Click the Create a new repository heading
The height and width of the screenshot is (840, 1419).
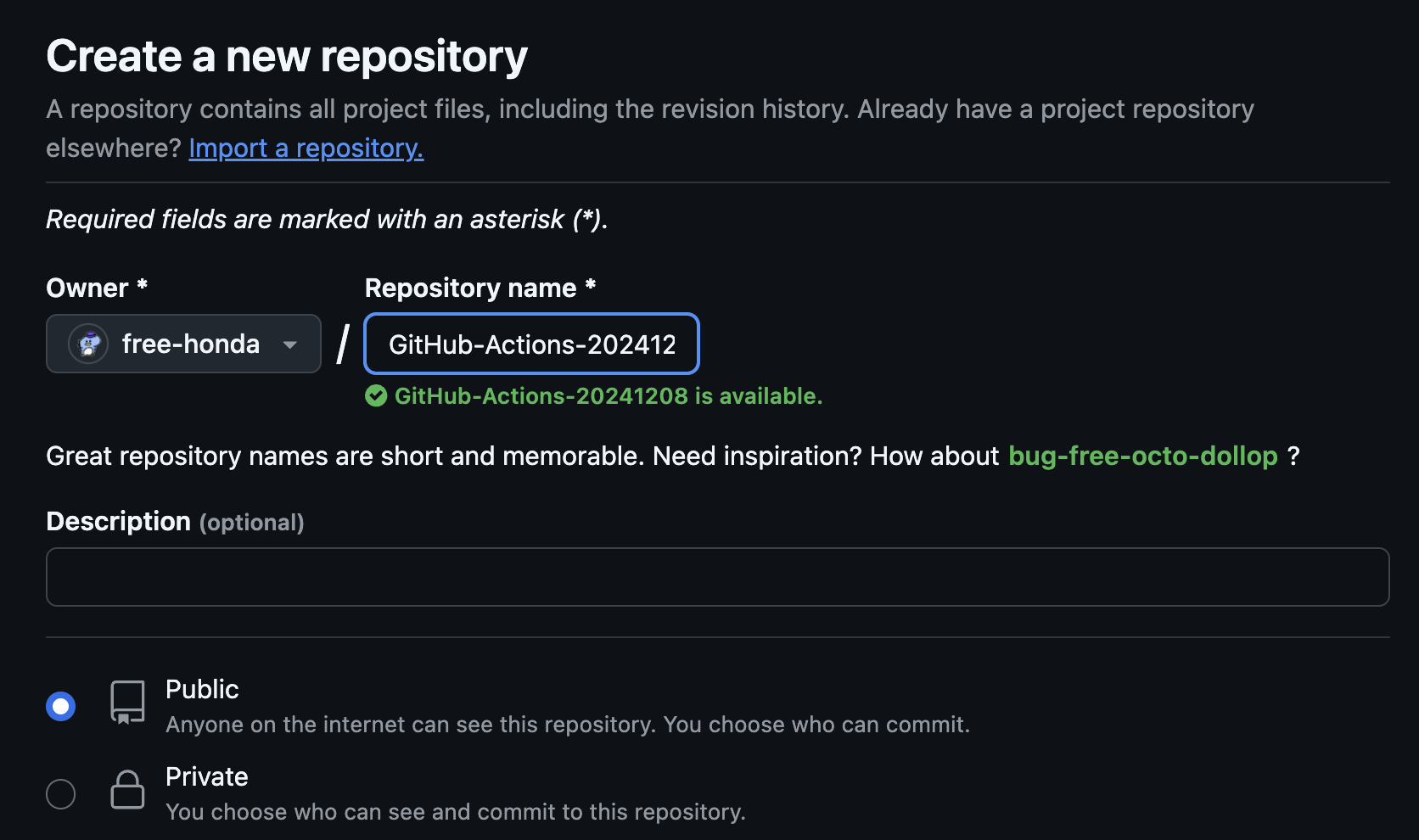[287, 54]
